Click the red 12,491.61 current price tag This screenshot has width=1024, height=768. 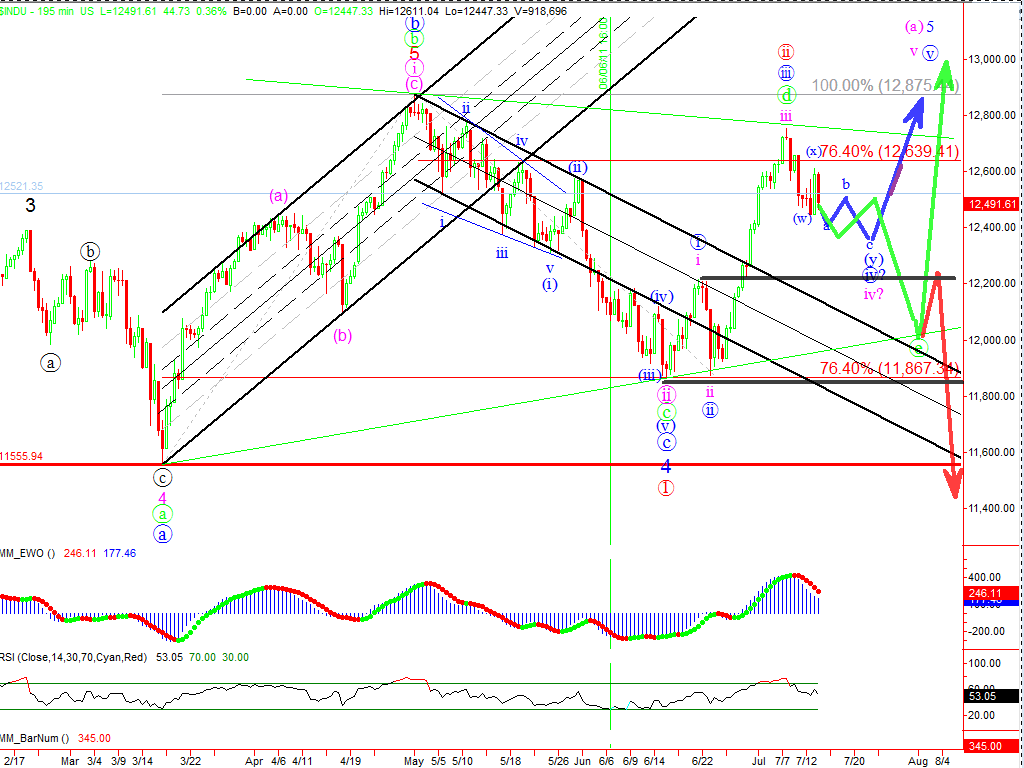(993, 204)
